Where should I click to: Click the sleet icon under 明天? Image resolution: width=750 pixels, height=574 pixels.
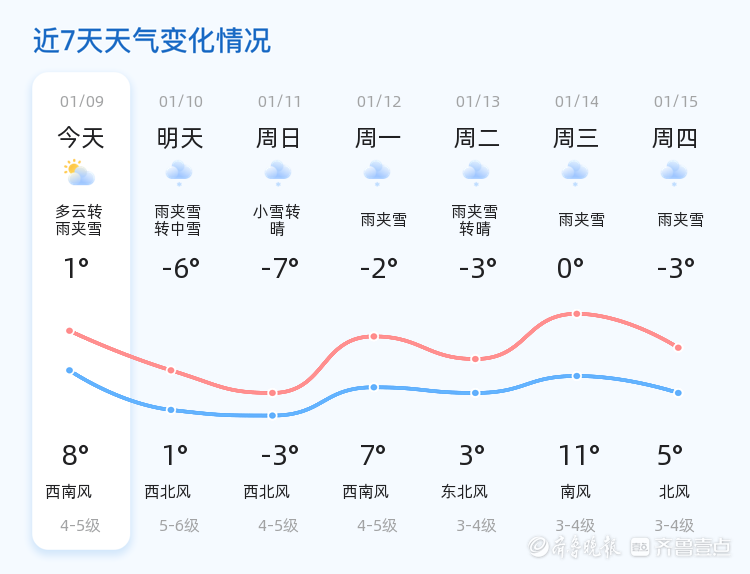[x=179, y=173]
